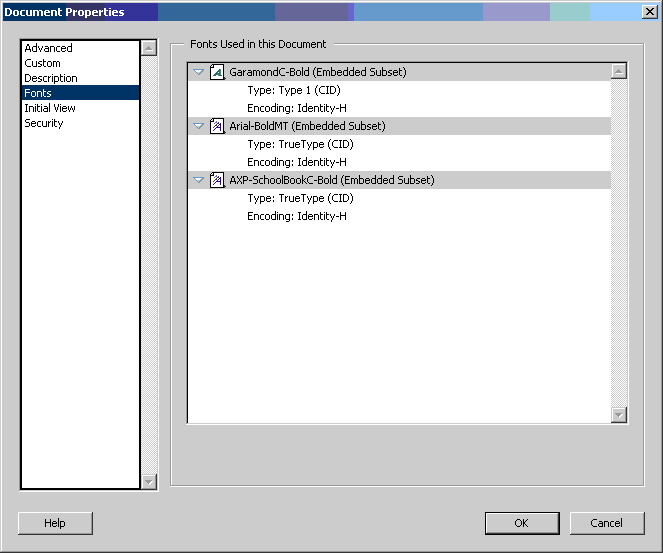This screenshot has width=663, height=553.
Task: Click the Arial-BoldMT TrueType font icon
Action: [x=217, y=126]
